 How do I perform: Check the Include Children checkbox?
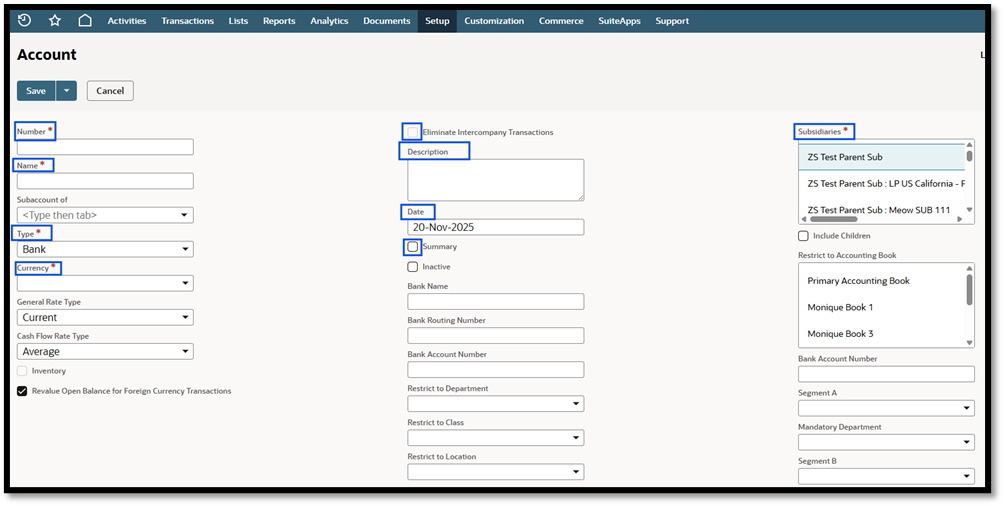tap(804, 236)
